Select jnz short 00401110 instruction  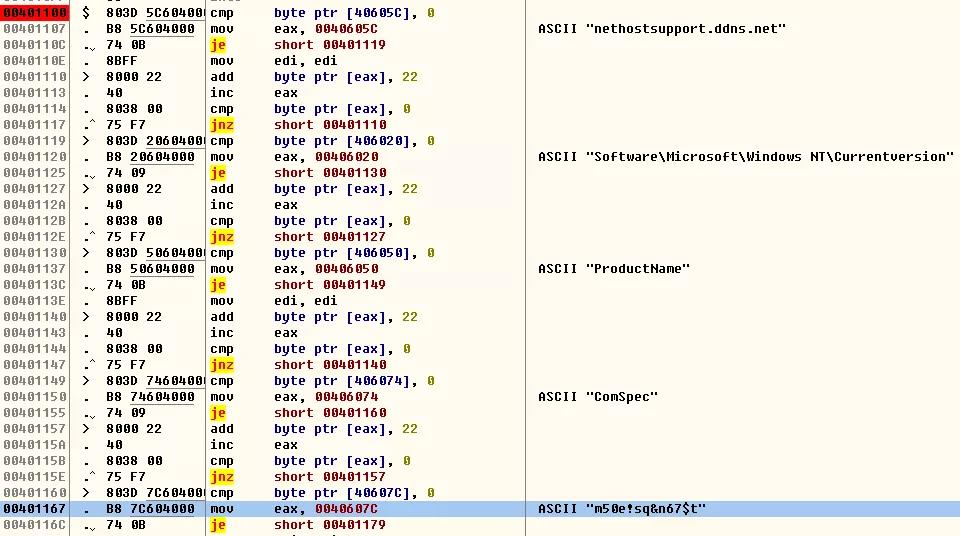pyautogui.click(x=298, y=124)
